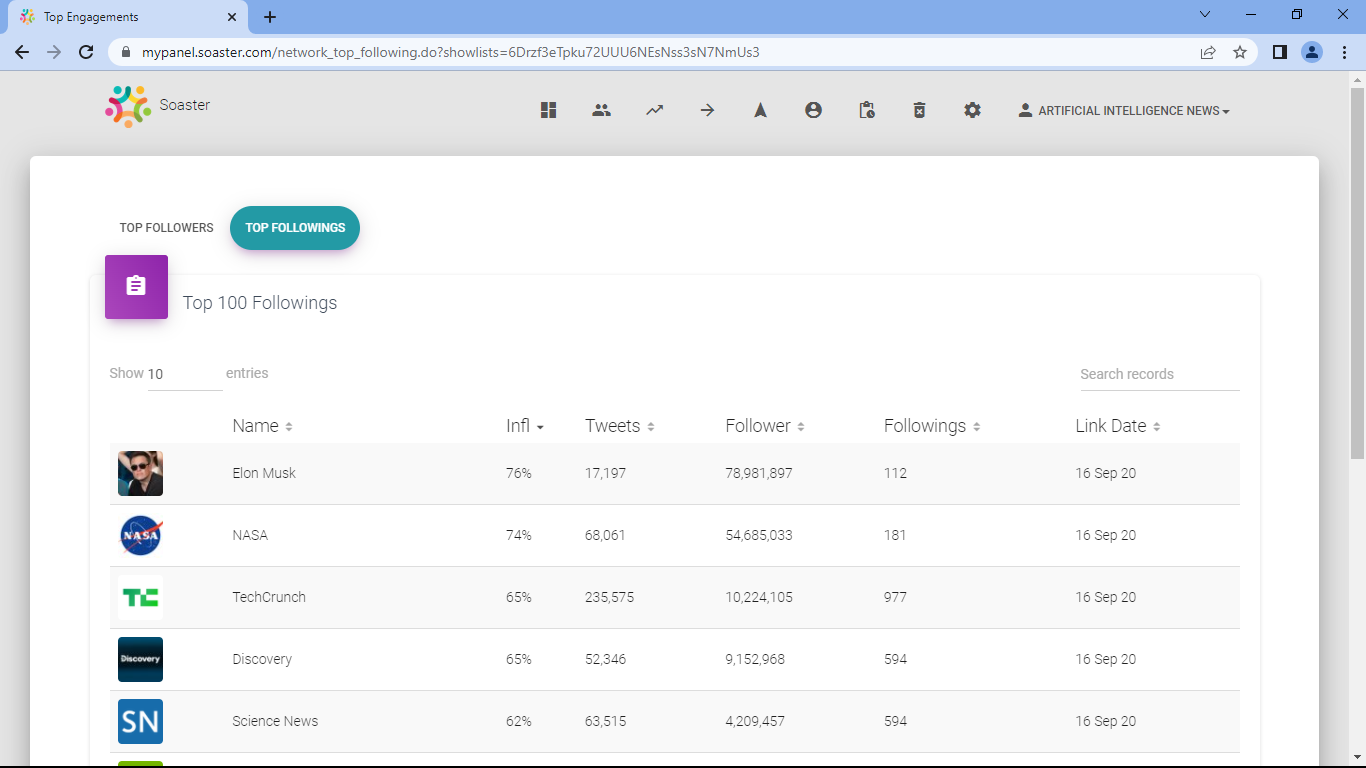Select the Top Engagements browser tab
The height and width of the screenshot is (768, 1366).
(x=128, y=17)
